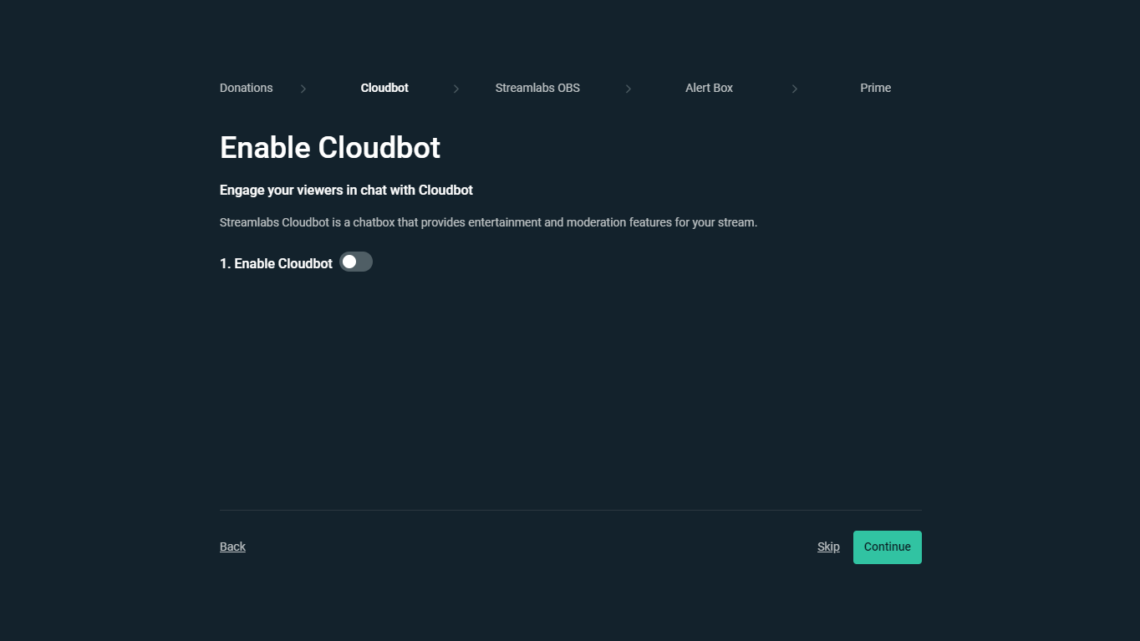Click the chevron between Alert Box and Prime

click(x=795, y=88)
